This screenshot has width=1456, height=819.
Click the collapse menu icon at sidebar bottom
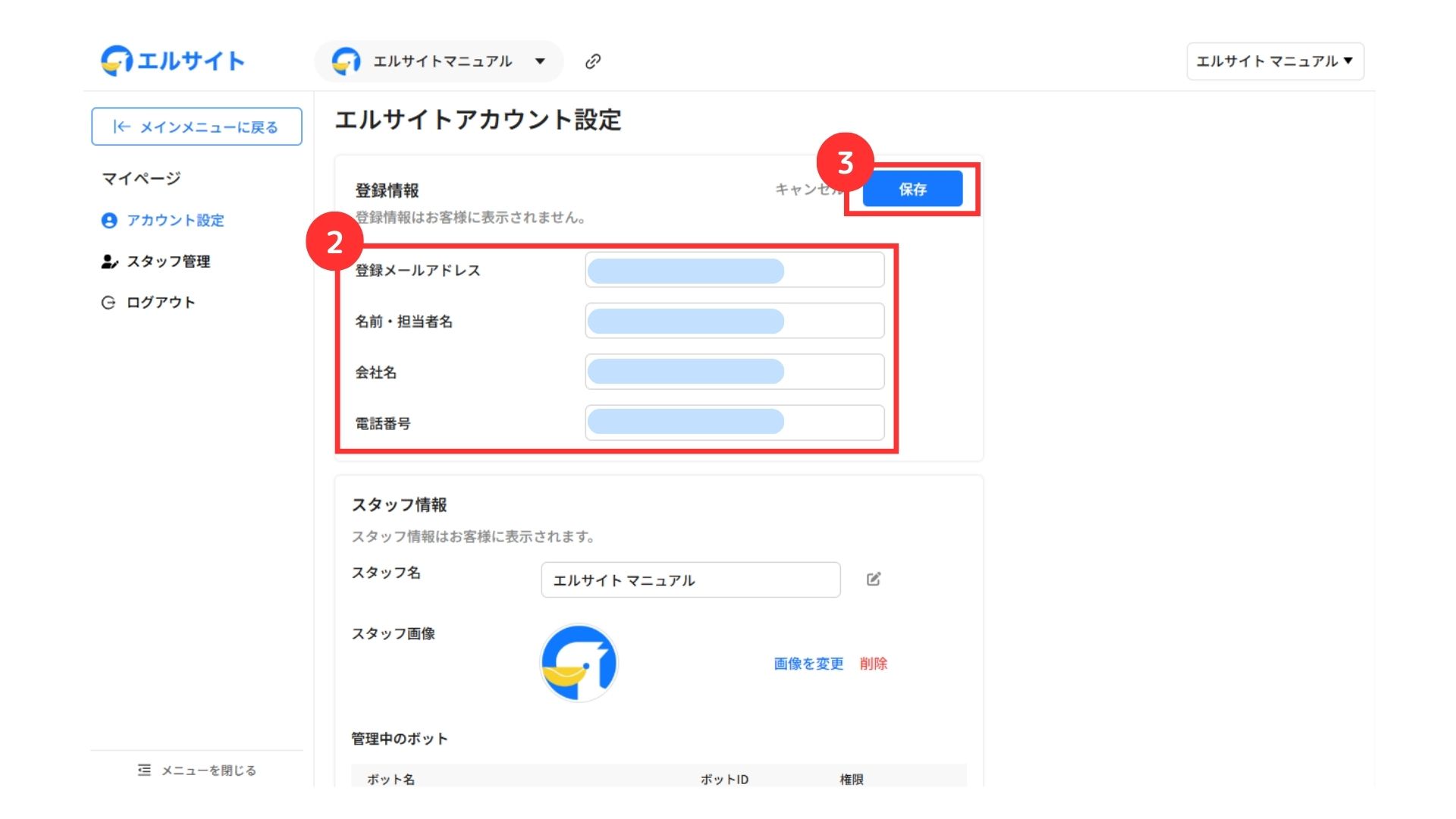click(144, 770)
